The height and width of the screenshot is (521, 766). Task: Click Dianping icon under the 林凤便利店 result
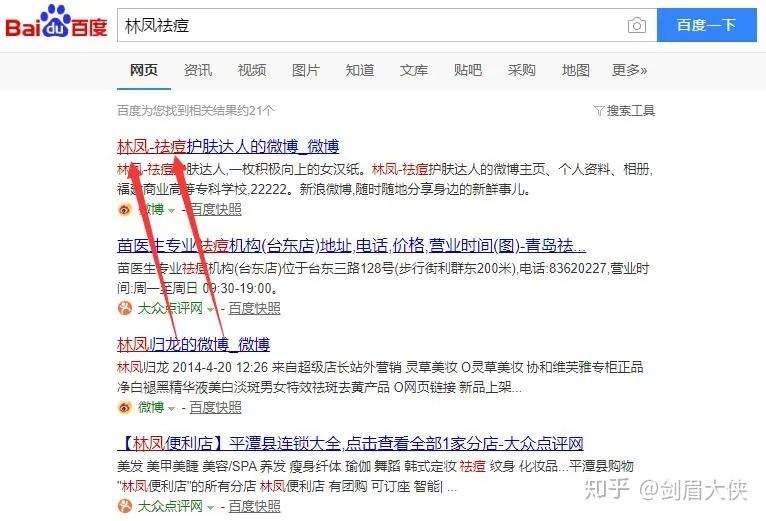pyautogui.click(x=125, y=506)
